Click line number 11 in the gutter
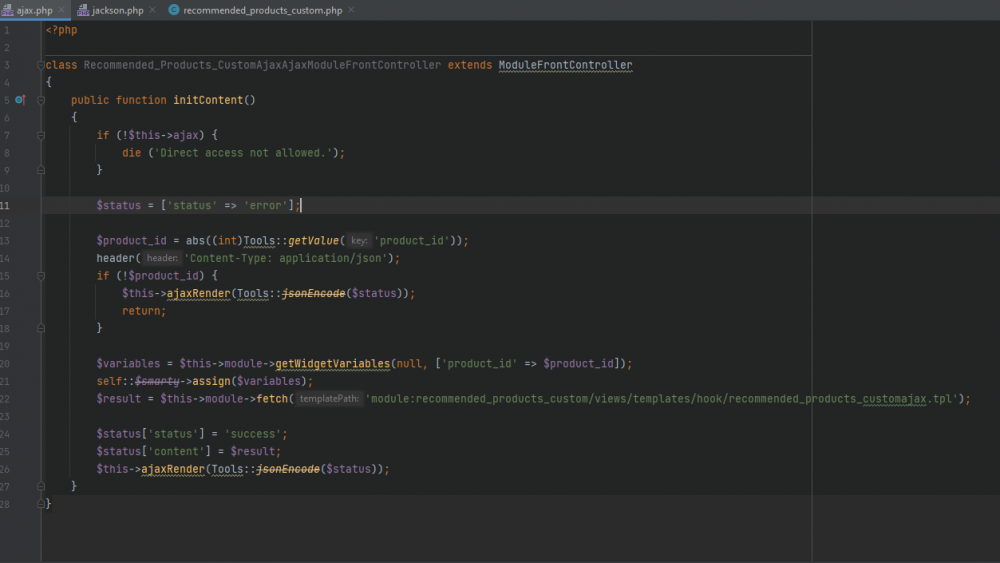This screenshot has height=563, width=1000. click(x=5, y=205)
